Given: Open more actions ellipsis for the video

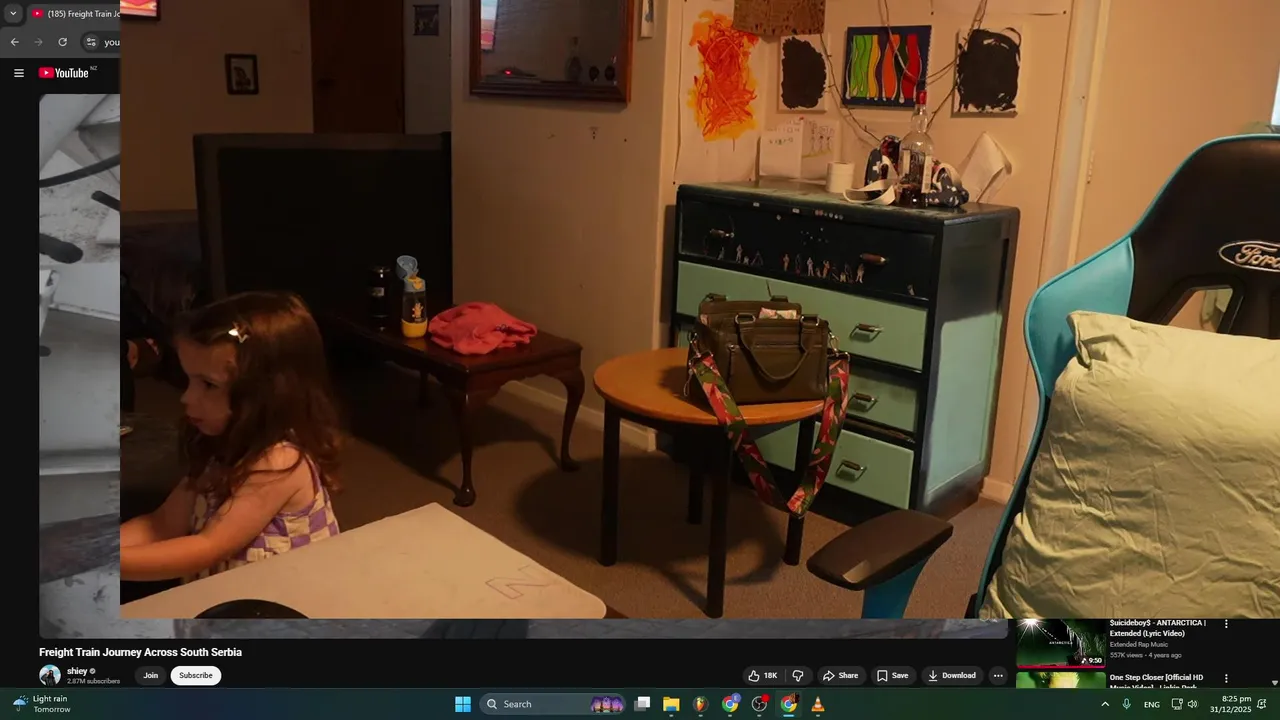Looking at the screenshot, I should coord(997,675).
